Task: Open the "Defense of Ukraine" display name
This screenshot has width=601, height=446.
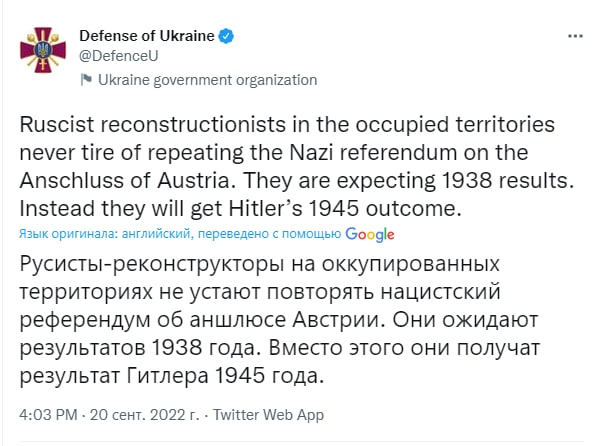Action: click(146, 37)
